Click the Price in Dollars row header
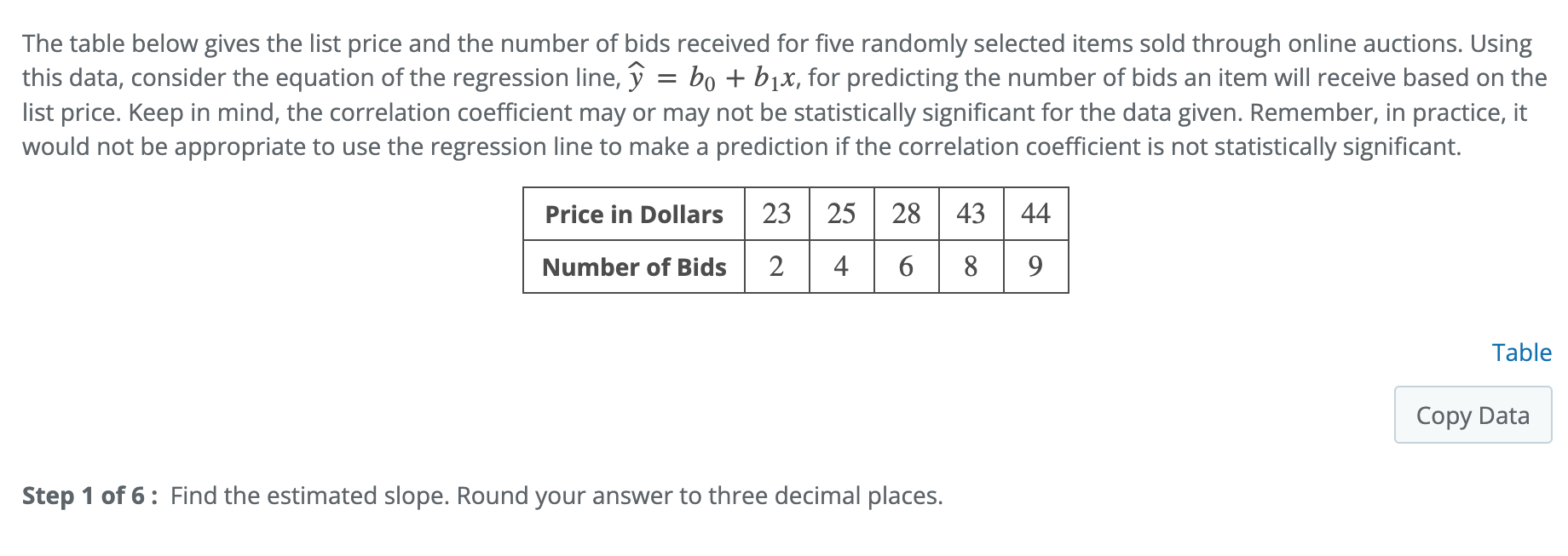Viewport: 1568px width, 556px height. coord(634,215)
